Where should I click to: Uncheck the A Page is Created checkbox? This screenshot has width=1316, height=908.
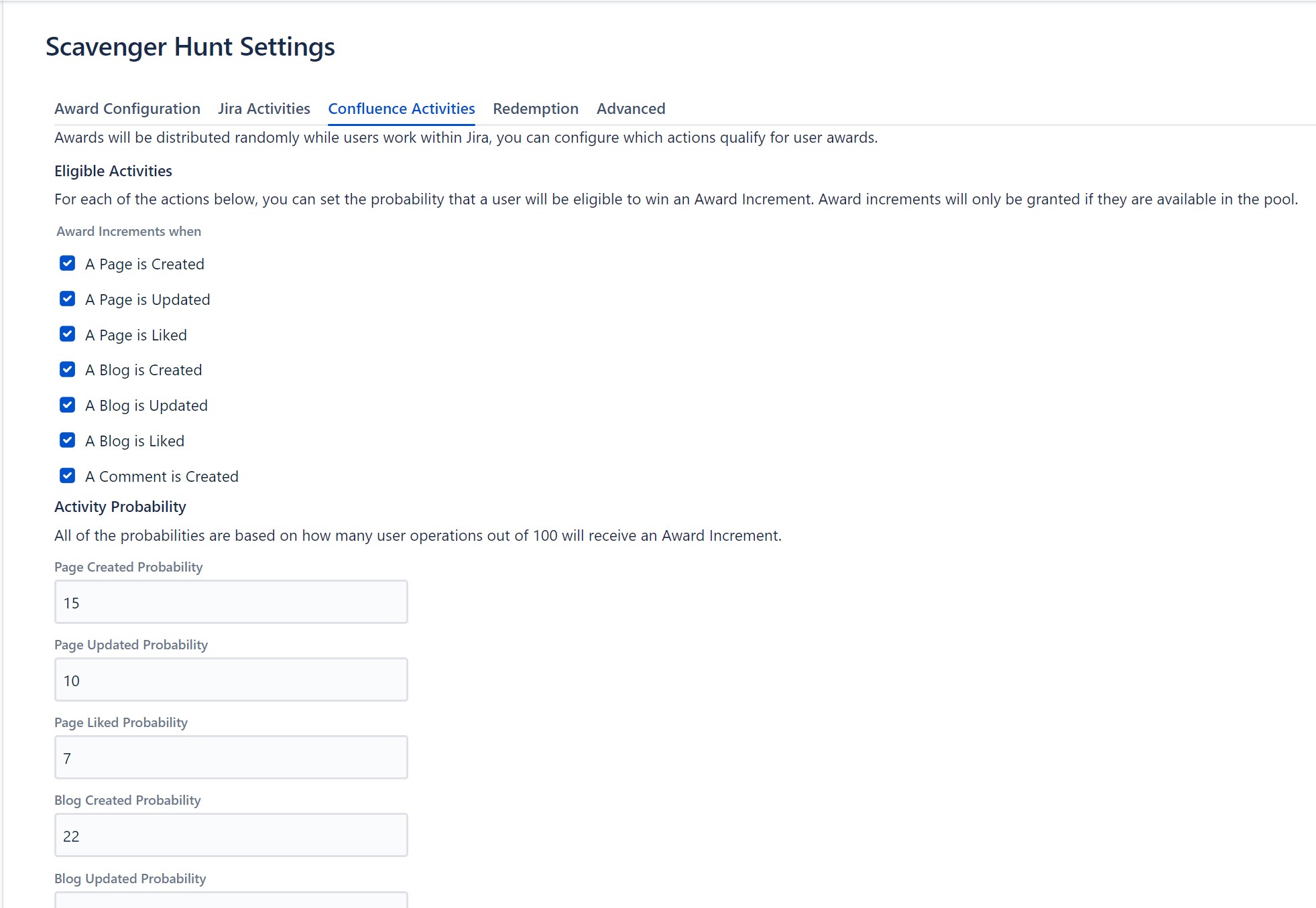click(67, 263)
